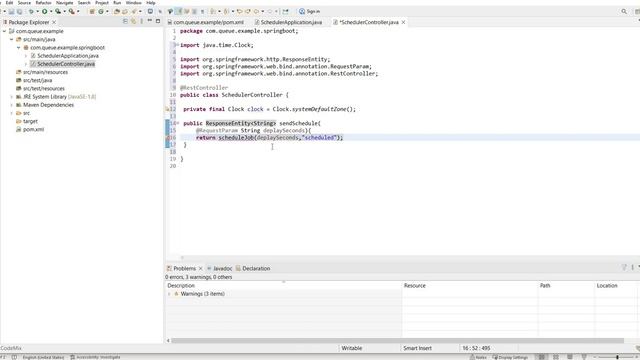The height and width of the screenshot is (360, 640).
Task: Collapse the src/main/java folder node
Action: [11, 39]
